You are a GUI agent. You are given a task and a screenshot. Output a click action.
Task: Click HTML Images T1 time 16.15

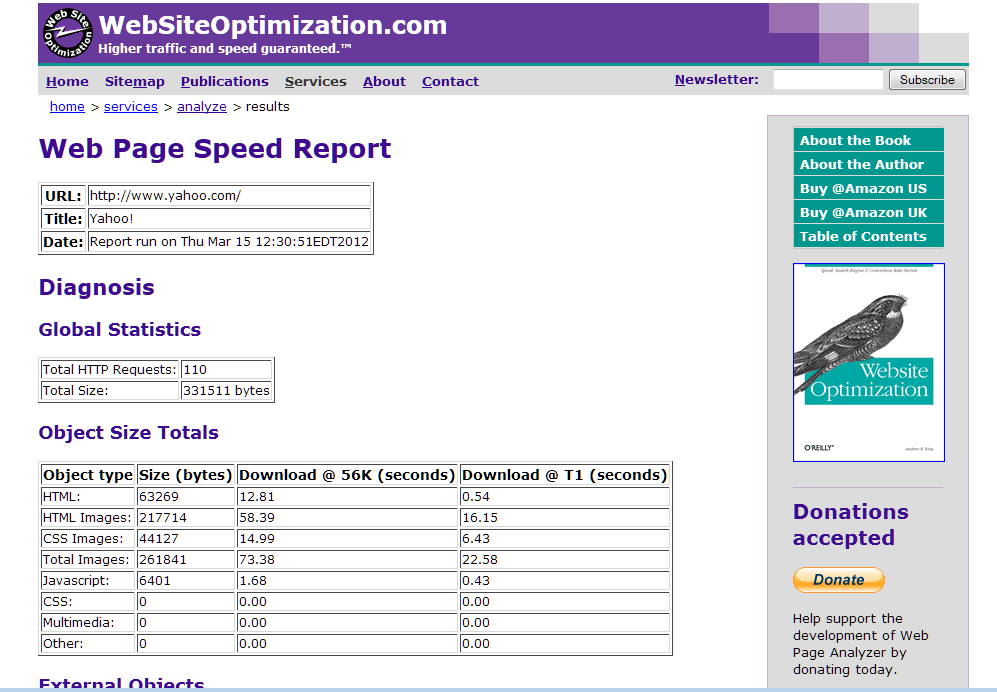(565, 517)
